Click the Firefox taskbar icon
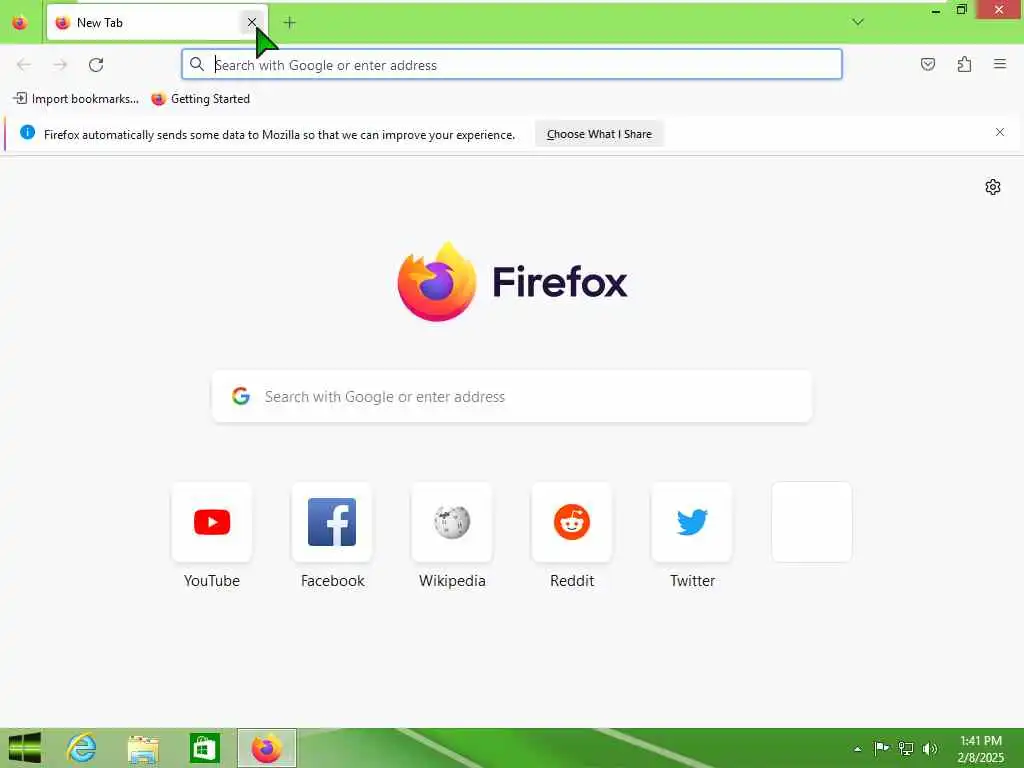This screenshot has width=1024, height=768. [266, 748]
